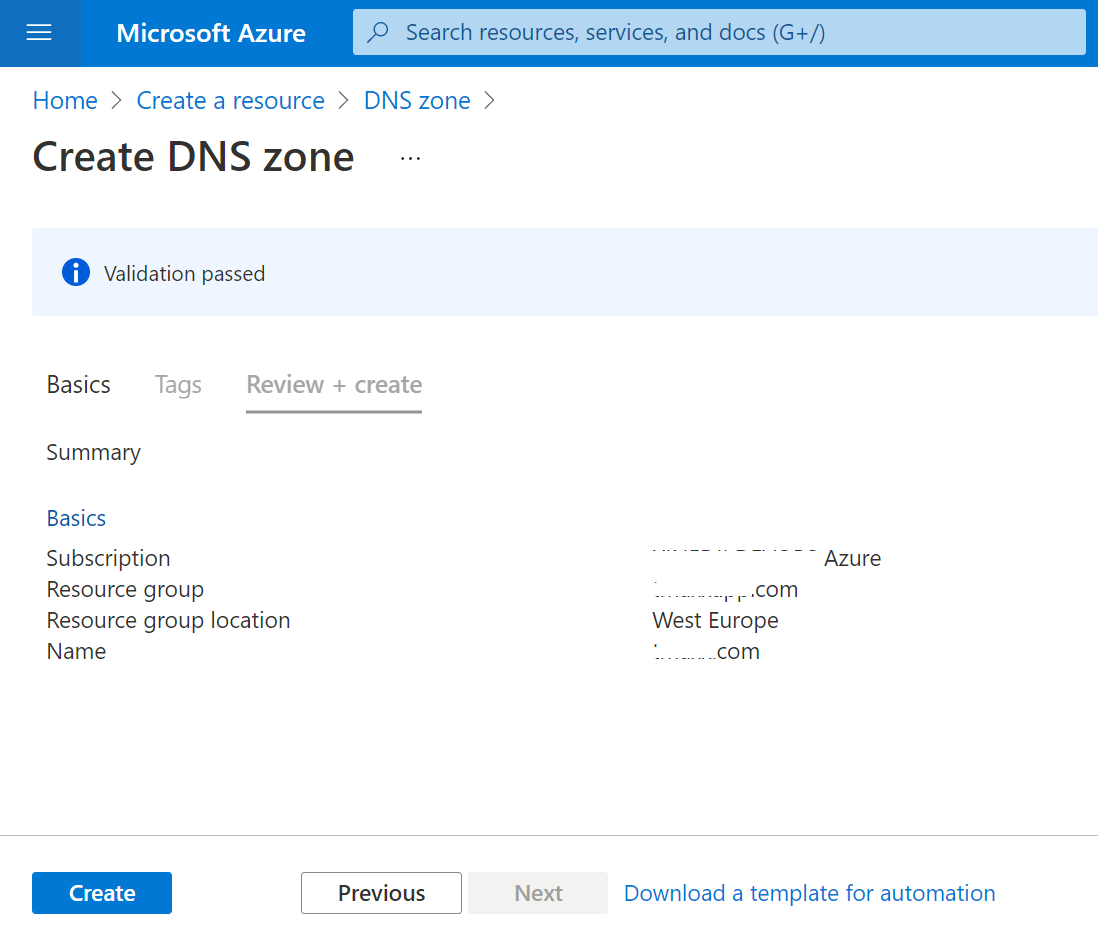Download a template for automation

click(x=809, y=893)
